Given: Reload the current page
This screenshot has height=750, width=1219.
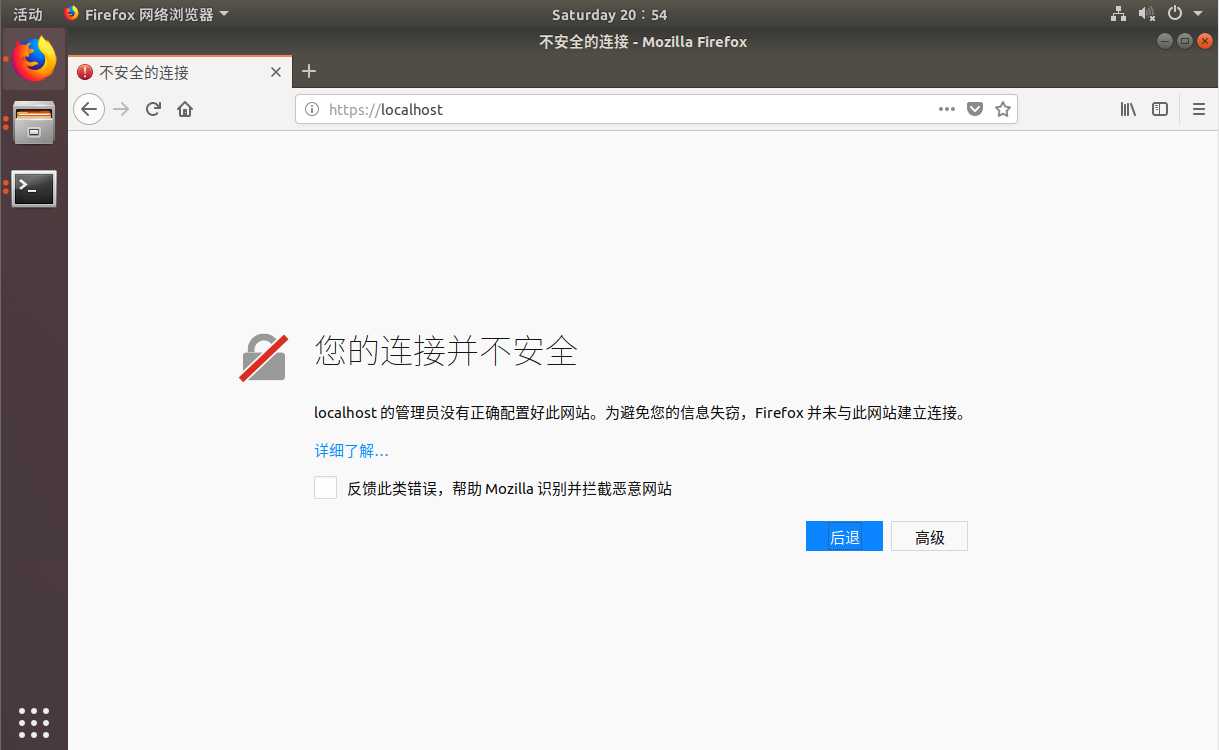Looking at the screenshot, I should (x=153, y=109).
